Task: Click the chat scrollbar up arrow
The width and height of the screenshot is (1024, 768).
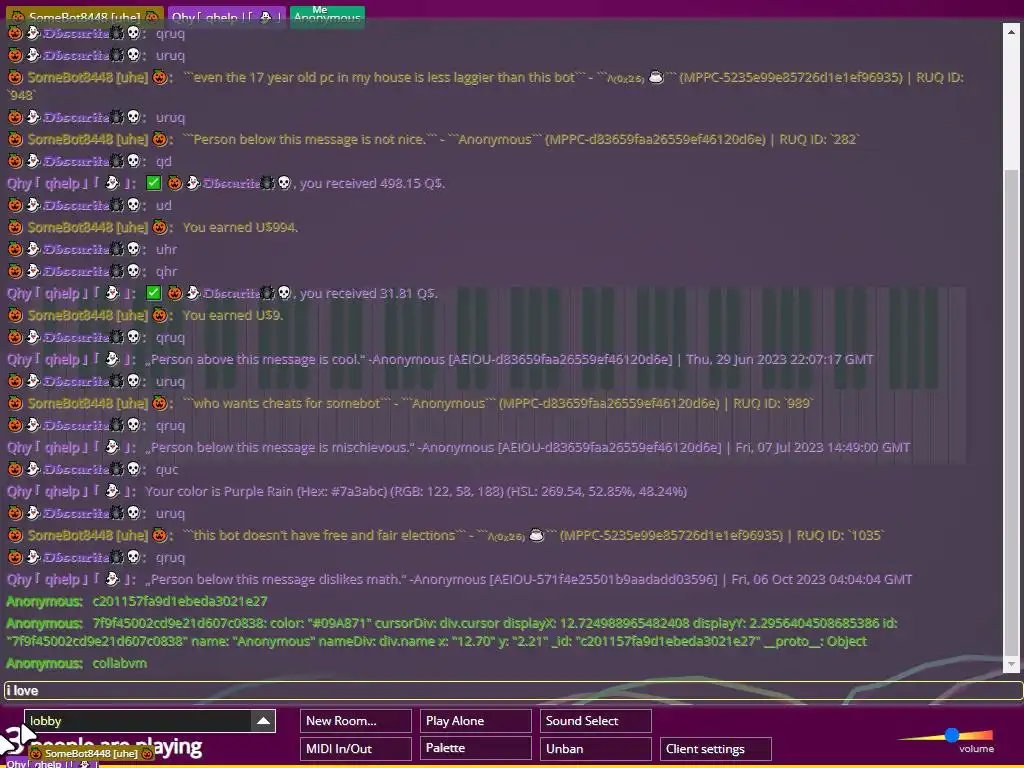Action: [x=1011, y=31]
